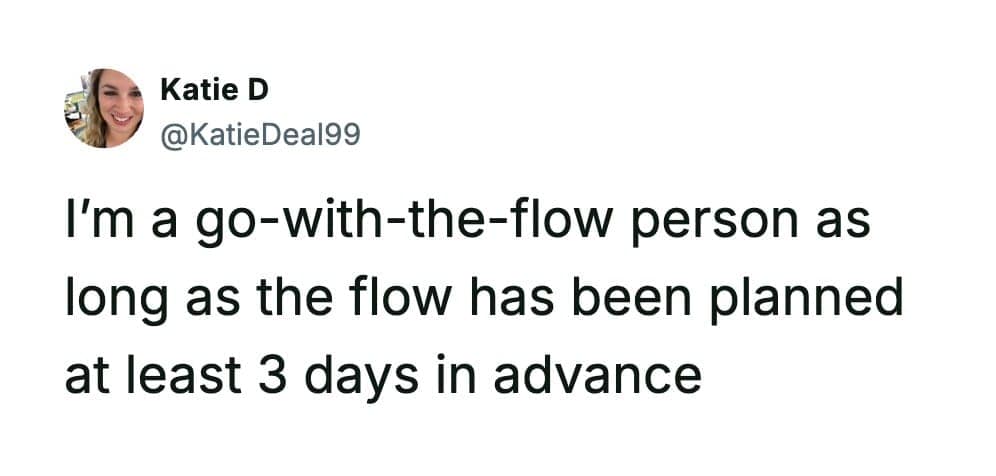Click the letter "D" in the display name

click(259, 91)
